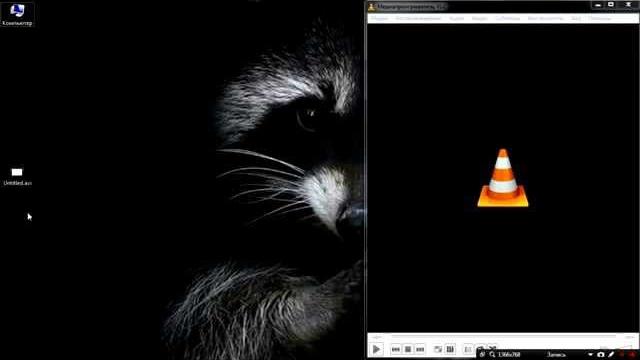Open the Субтитры menu in VLC
Viewport: 640px width, 360px height.
tap(508, 18)
